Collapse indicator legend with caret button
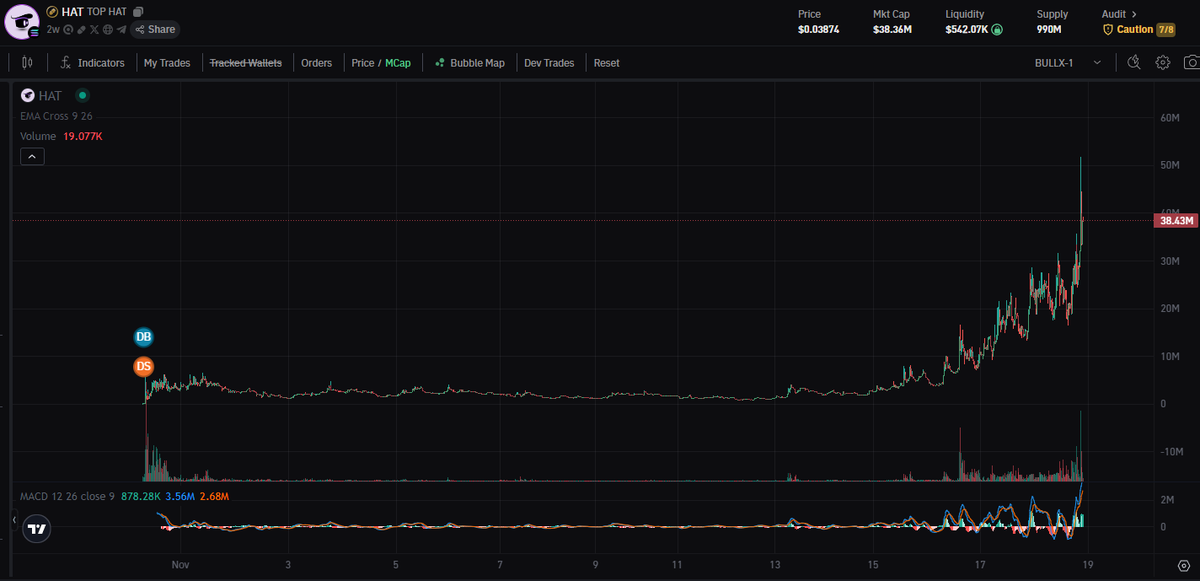The width and height of the screenshot is (1200, 581). coord(32,156)
